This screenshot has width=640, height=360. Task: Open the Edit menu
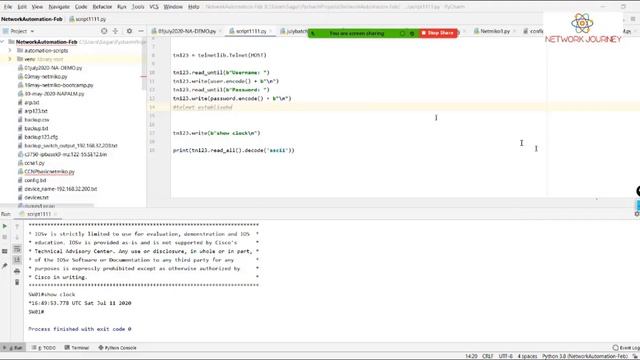[x=22, y=7]
